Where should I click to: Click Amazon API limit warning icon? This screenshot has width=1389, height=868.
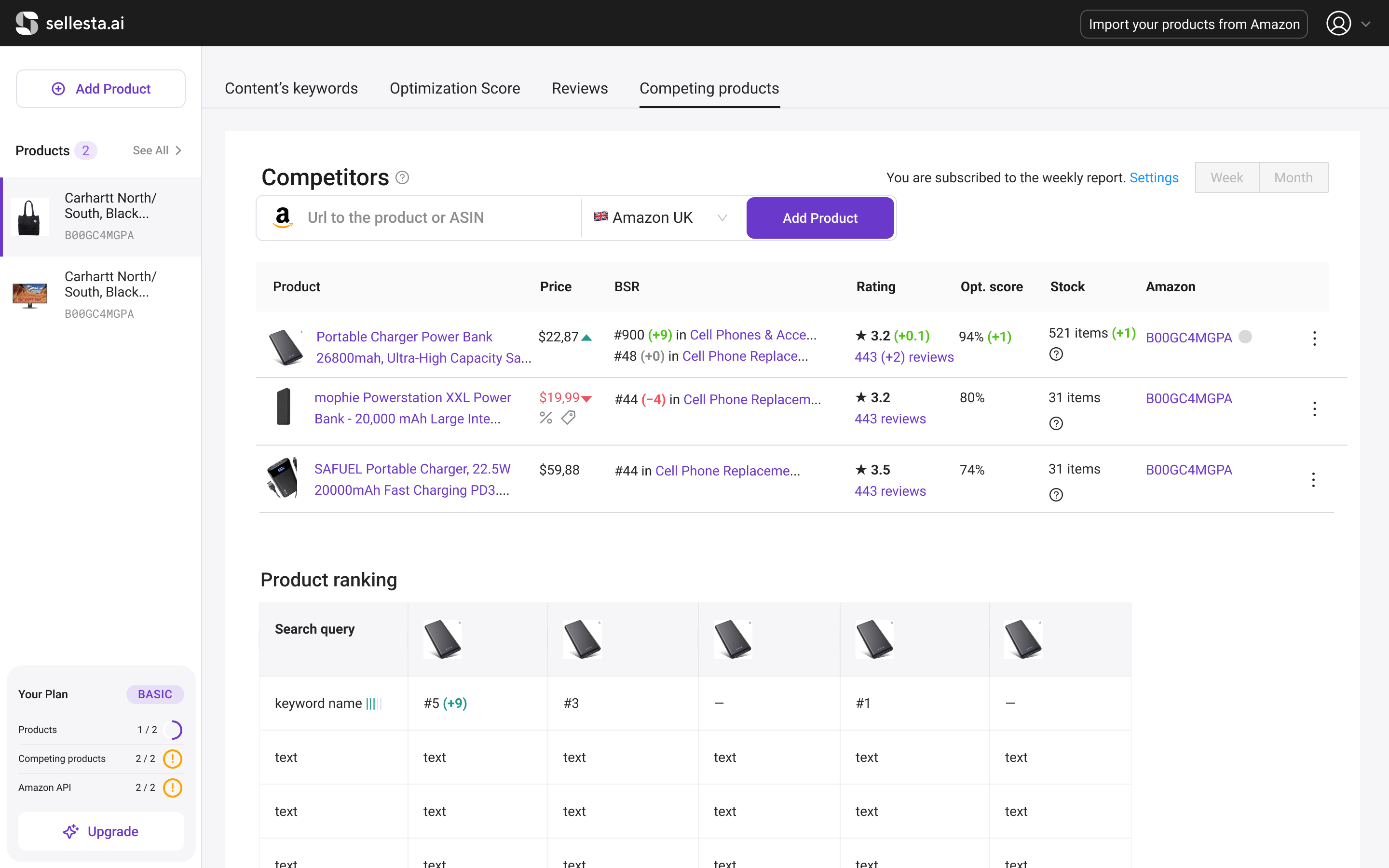(x=173, y=787)
